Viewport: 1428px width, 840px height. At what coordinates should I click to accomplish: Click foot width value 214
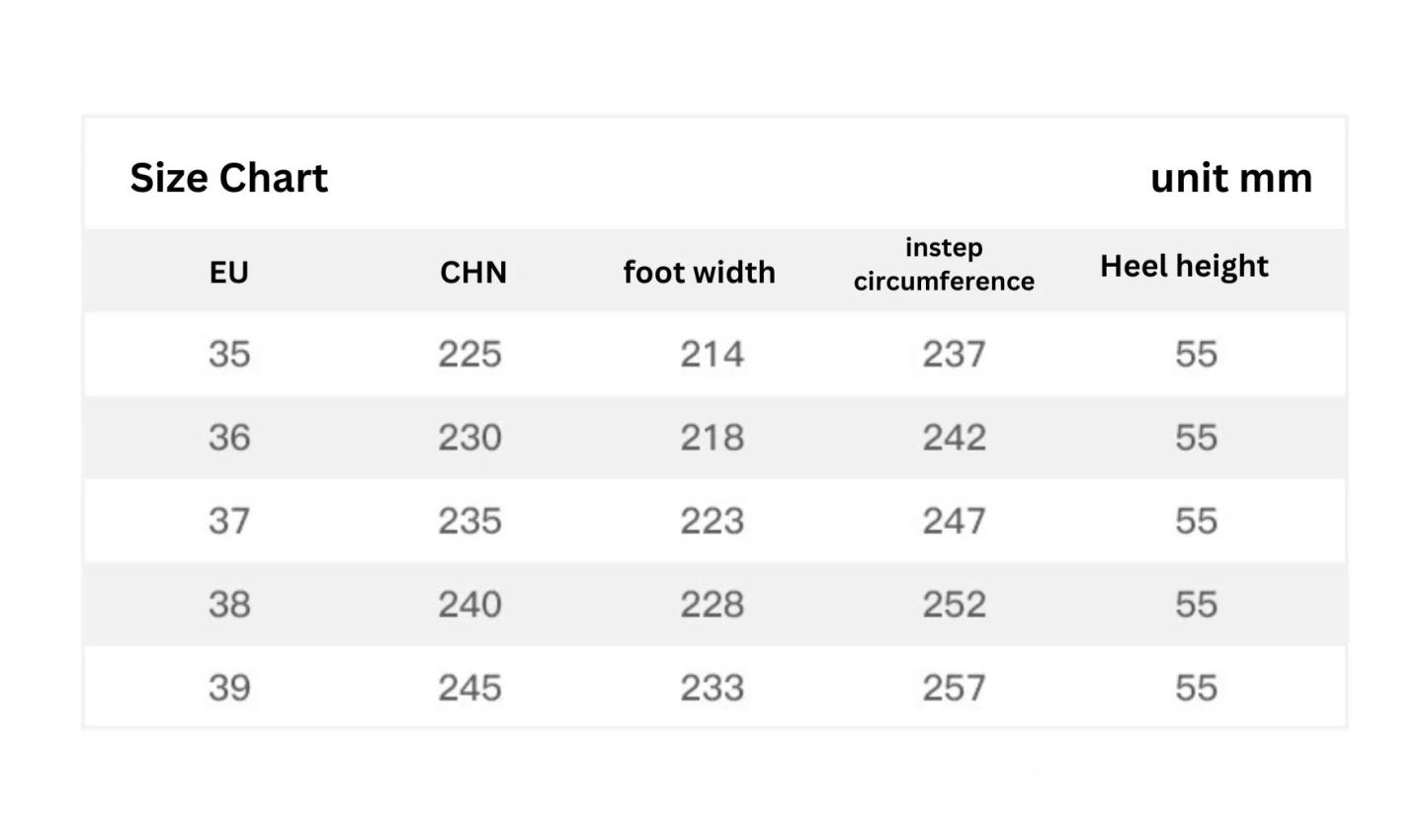(712, 354)
